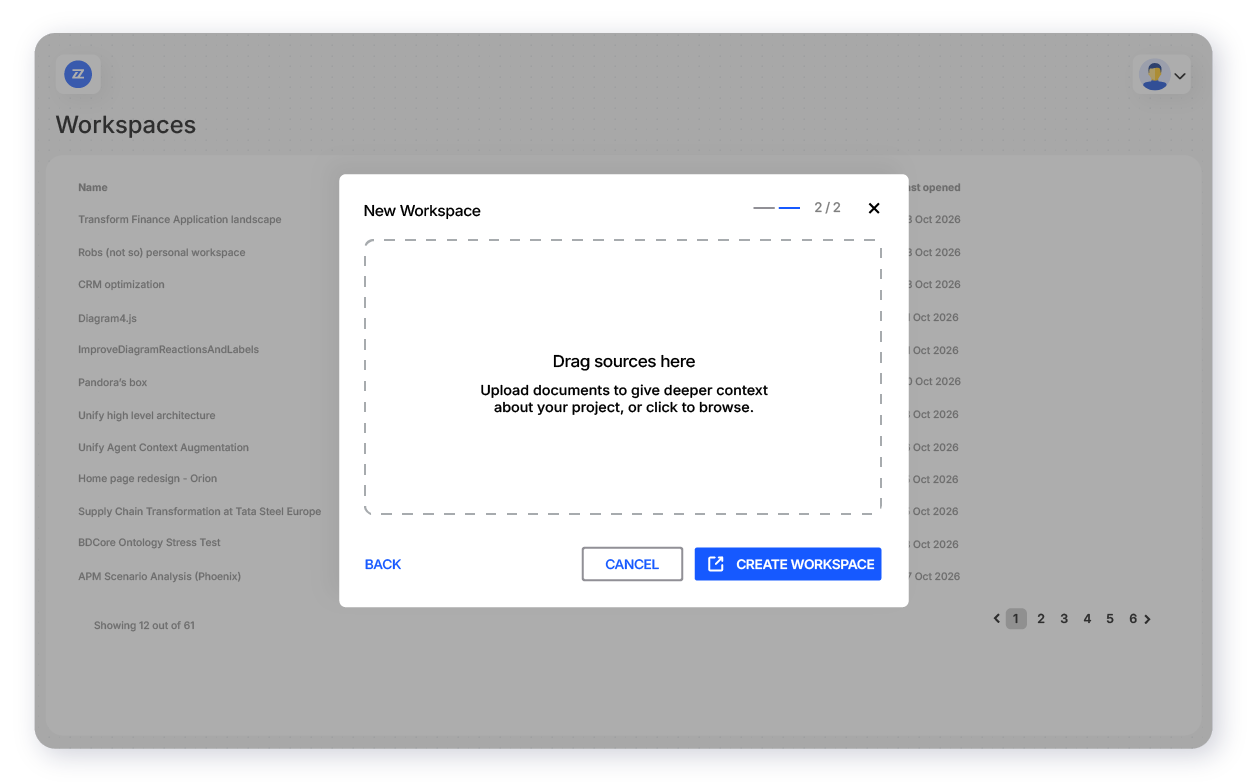Image resolution: width=1249 pixels, height=782 pixels.
Task: Open Supply Chain Transformation at Tata Steel Europe
Action: point(200,511)
